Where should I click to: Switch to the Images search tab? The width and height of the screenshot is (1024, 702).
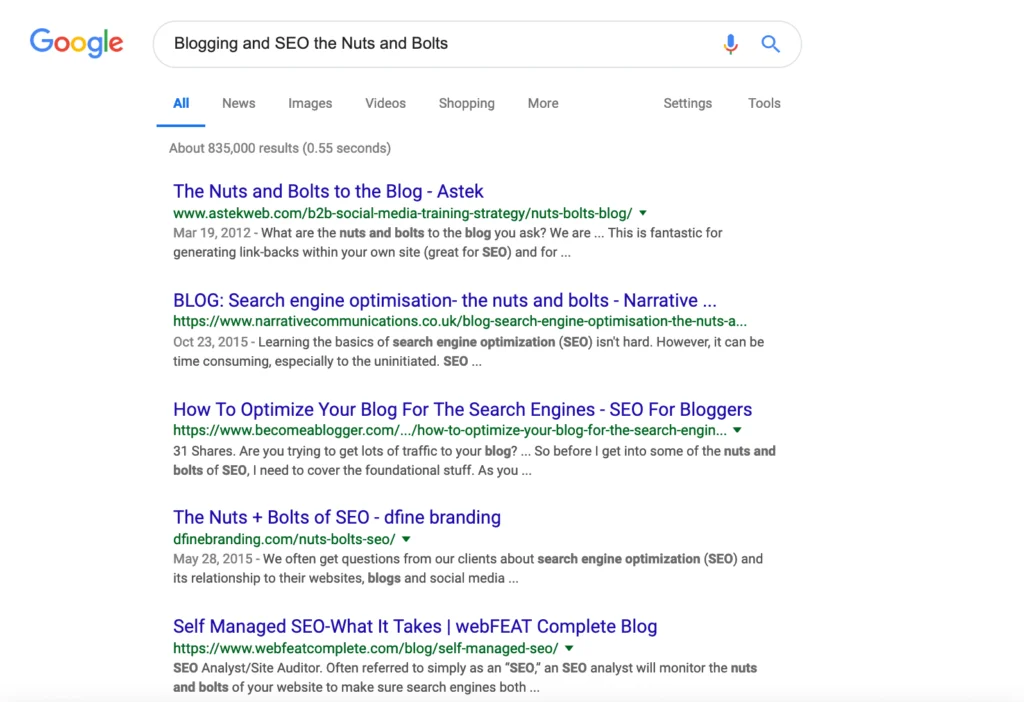pyautogui.click(x=310, y=103)
